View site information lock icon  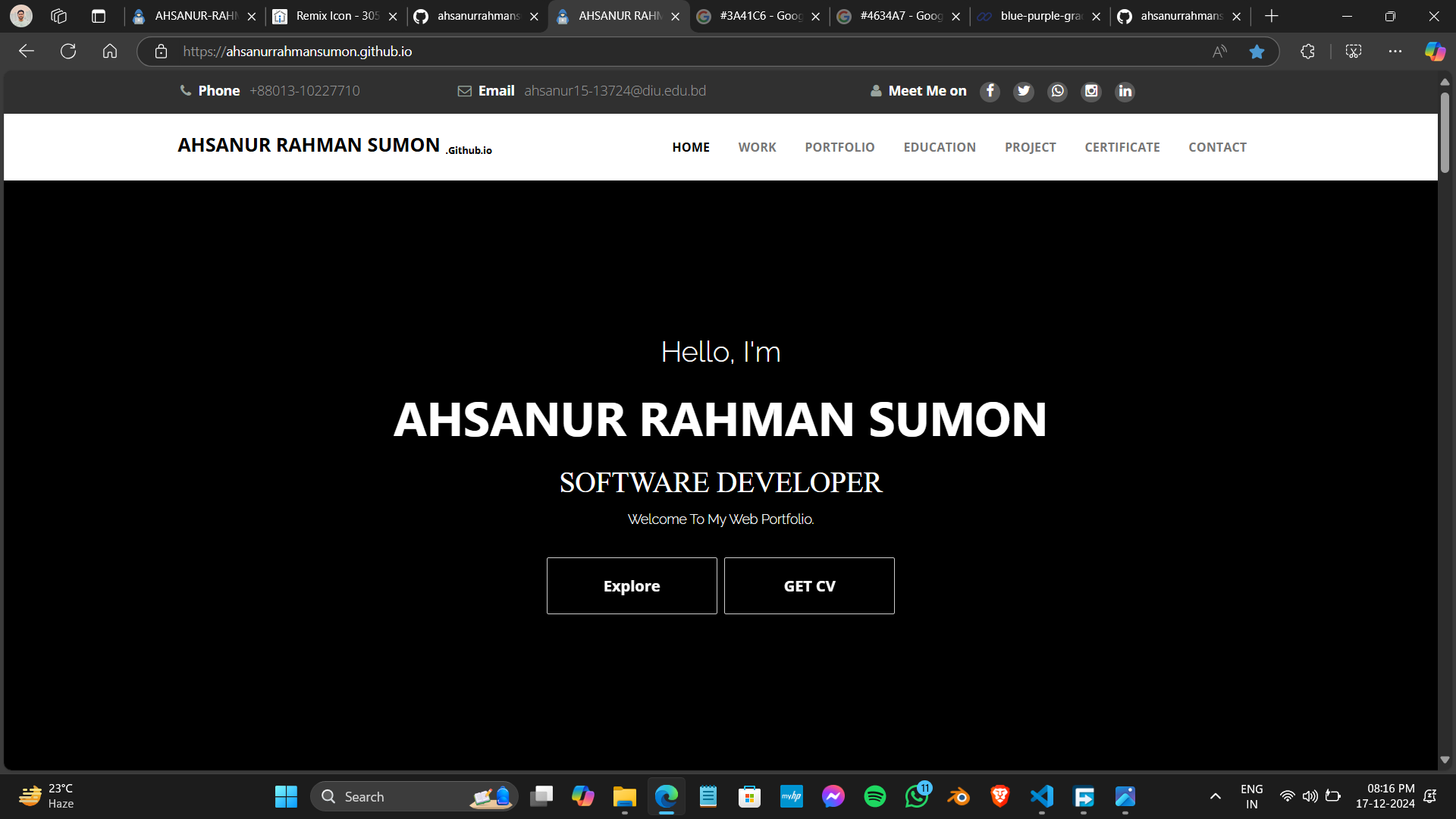tap(161, 52)
